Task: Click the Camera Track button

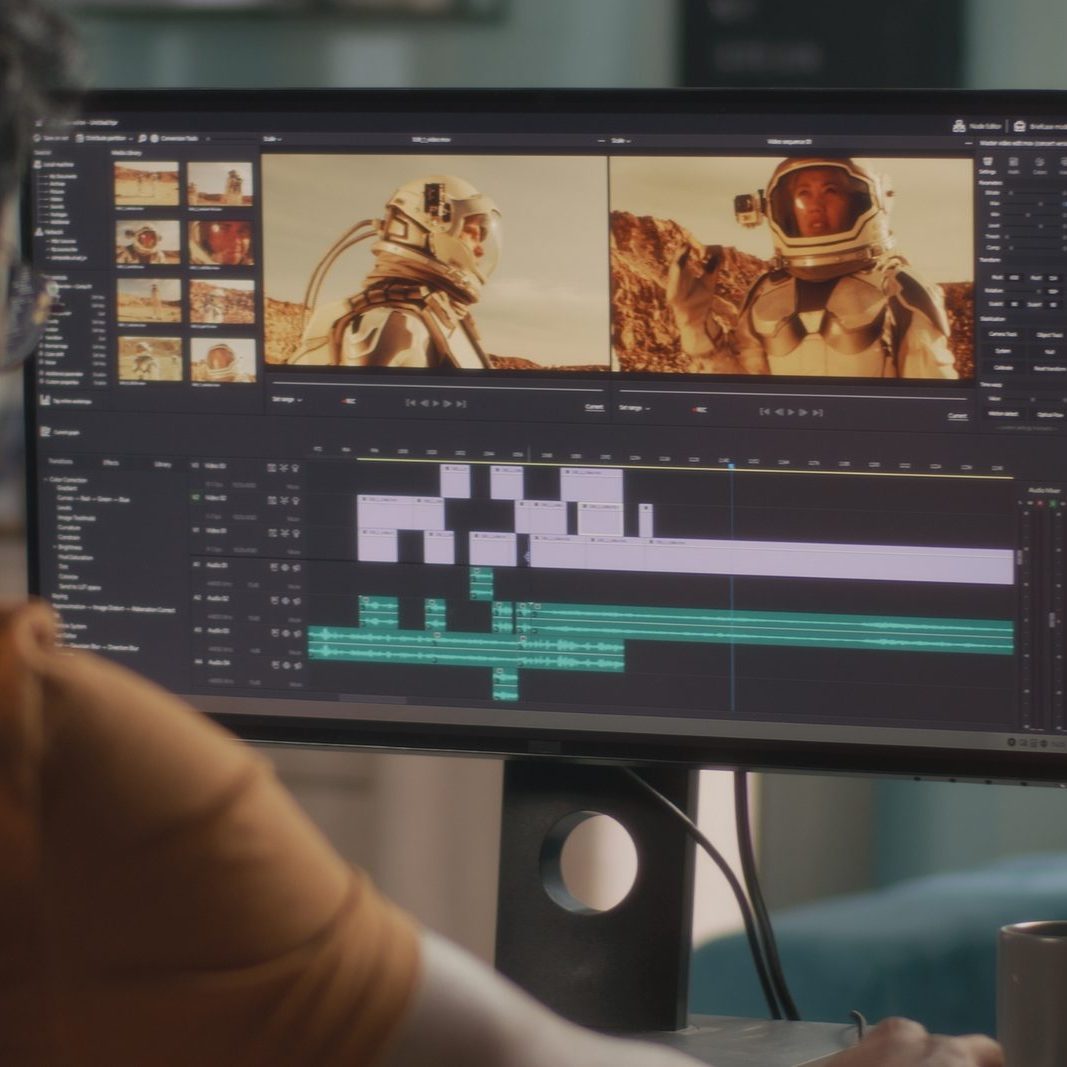Action: pos(1002,334)
